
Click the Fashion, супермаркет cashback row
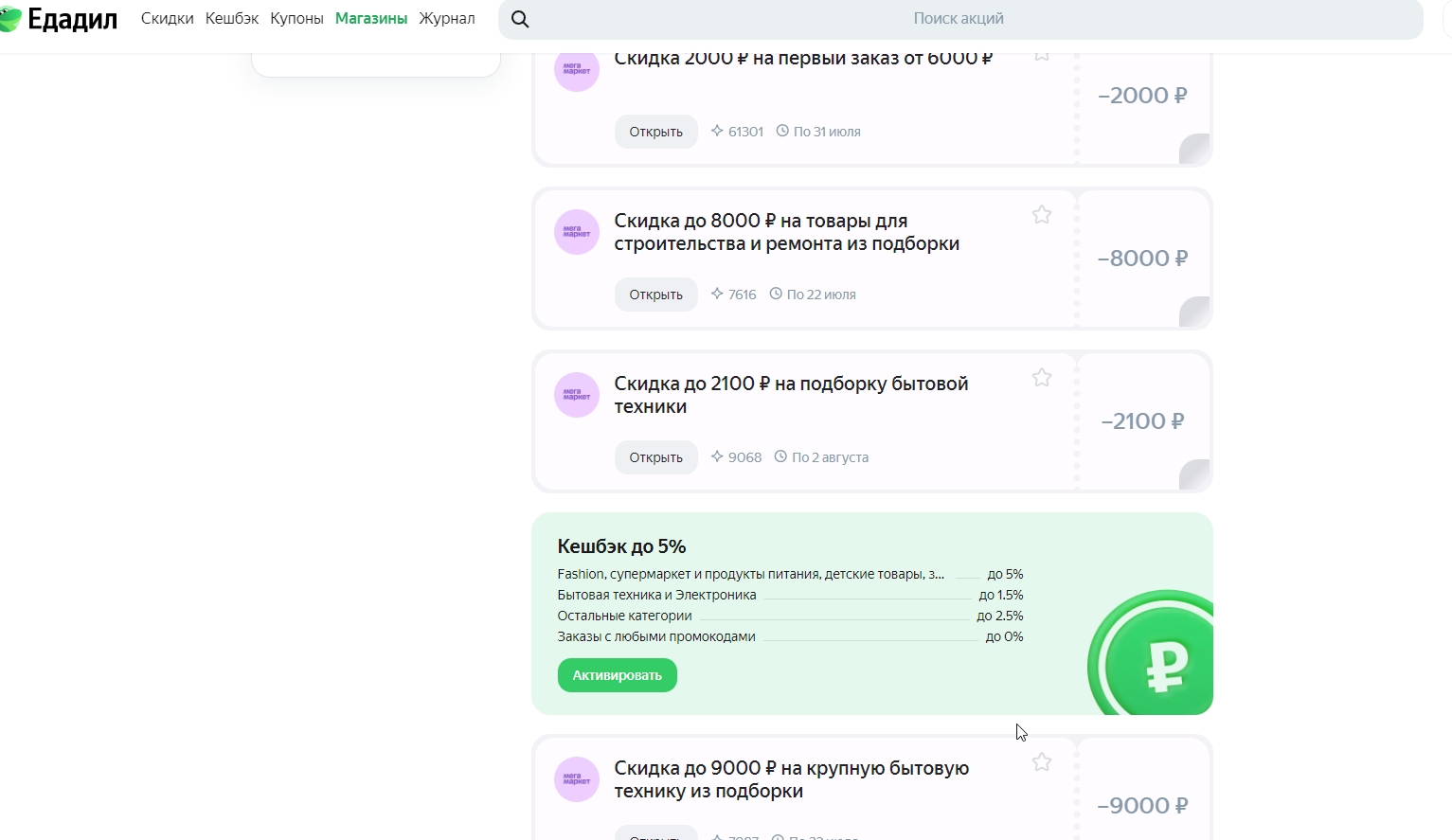coord(791,574)
